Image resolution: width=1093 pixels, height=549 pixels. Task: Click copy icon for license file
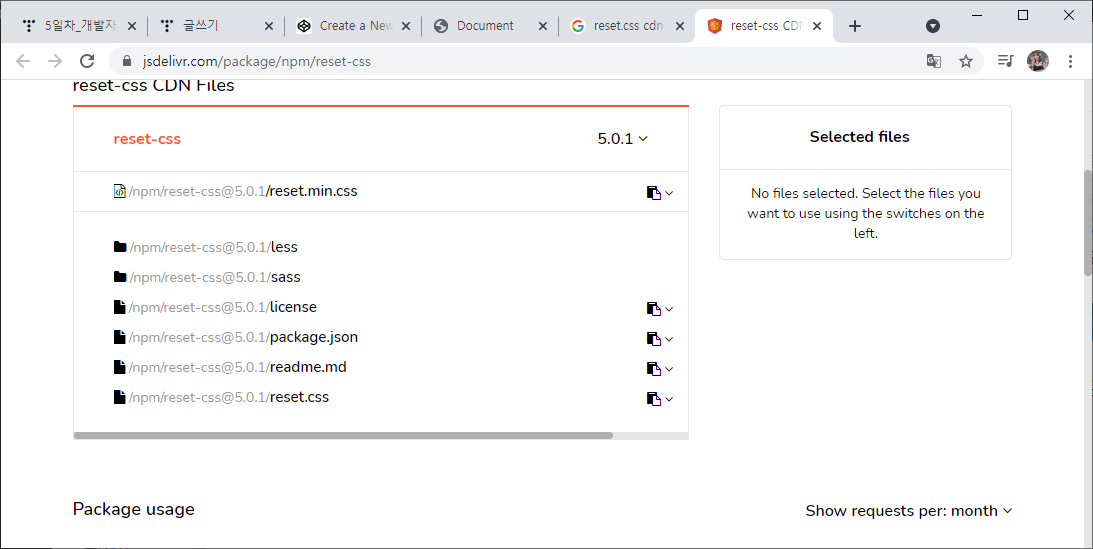click(653, 309)
